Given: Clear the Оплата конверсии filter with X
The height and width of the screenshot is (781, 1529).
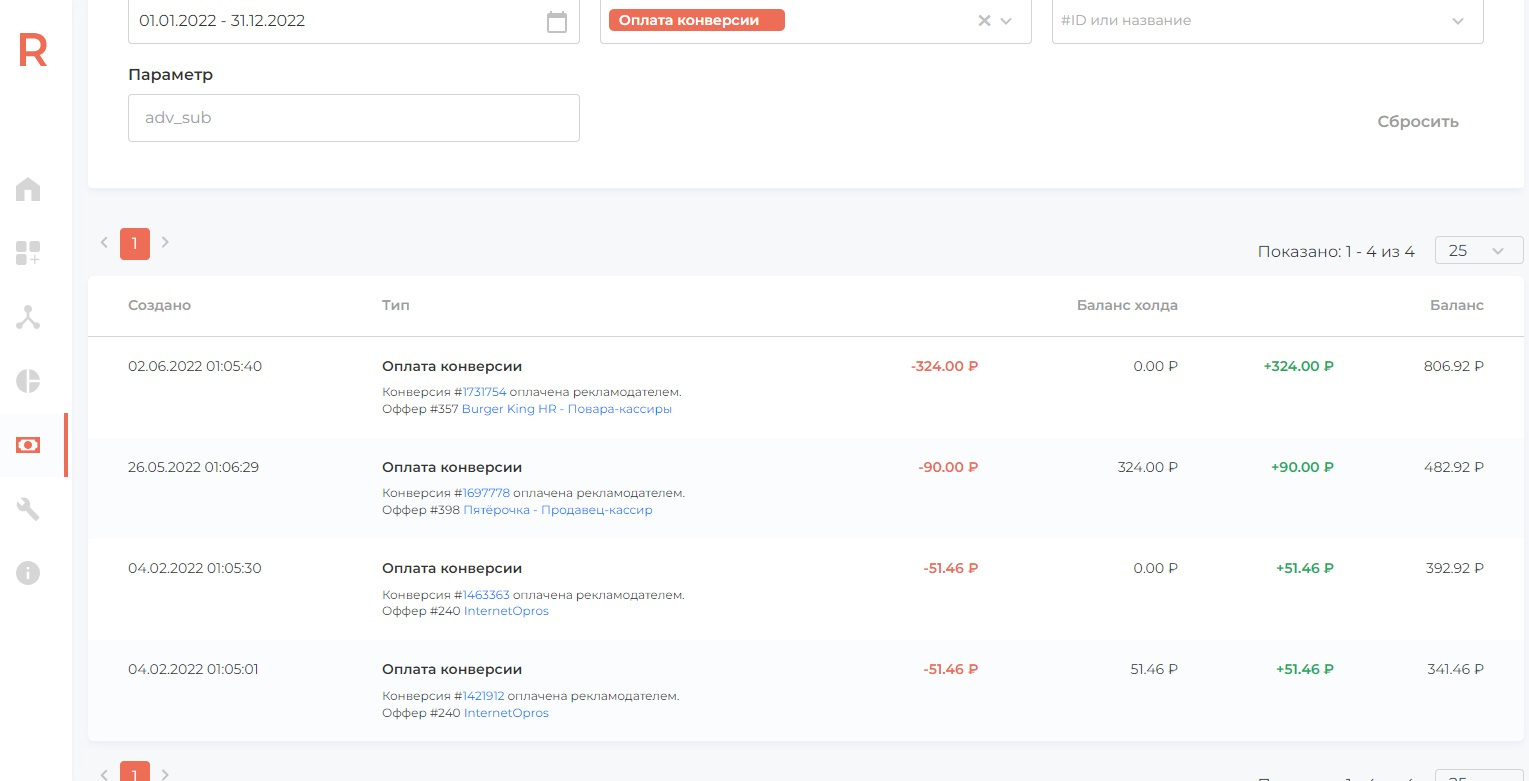Looking at the screenshot, I should 984,21.
